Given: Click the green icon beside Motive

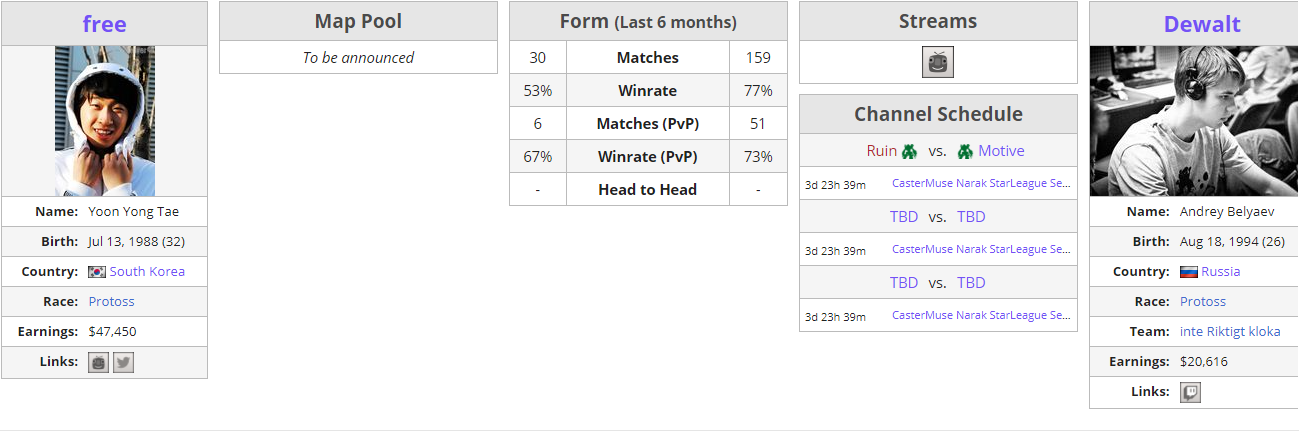Looking at the screenshot, I should click(965, 151).
